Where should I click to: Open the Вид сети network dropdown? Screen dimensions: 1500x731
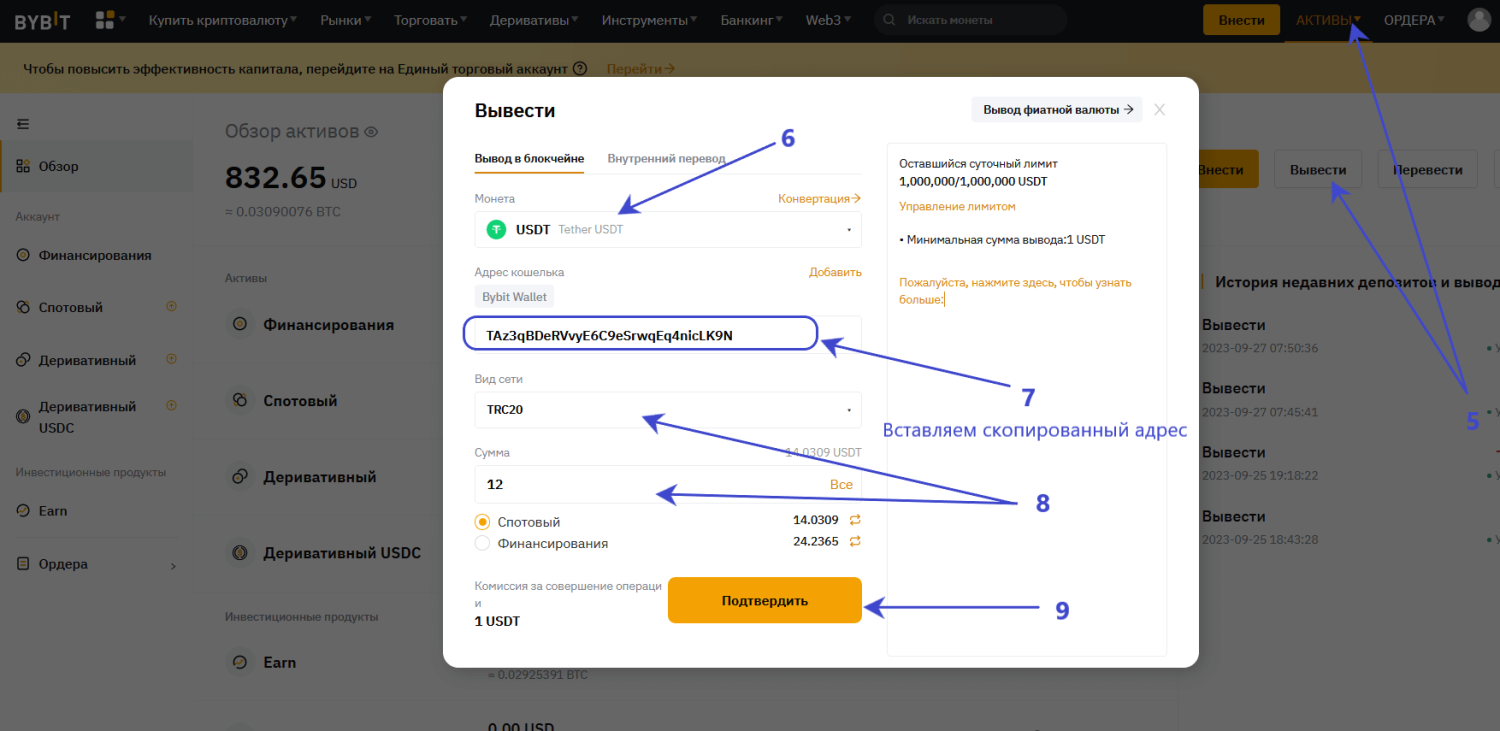(x=668, y=409)
